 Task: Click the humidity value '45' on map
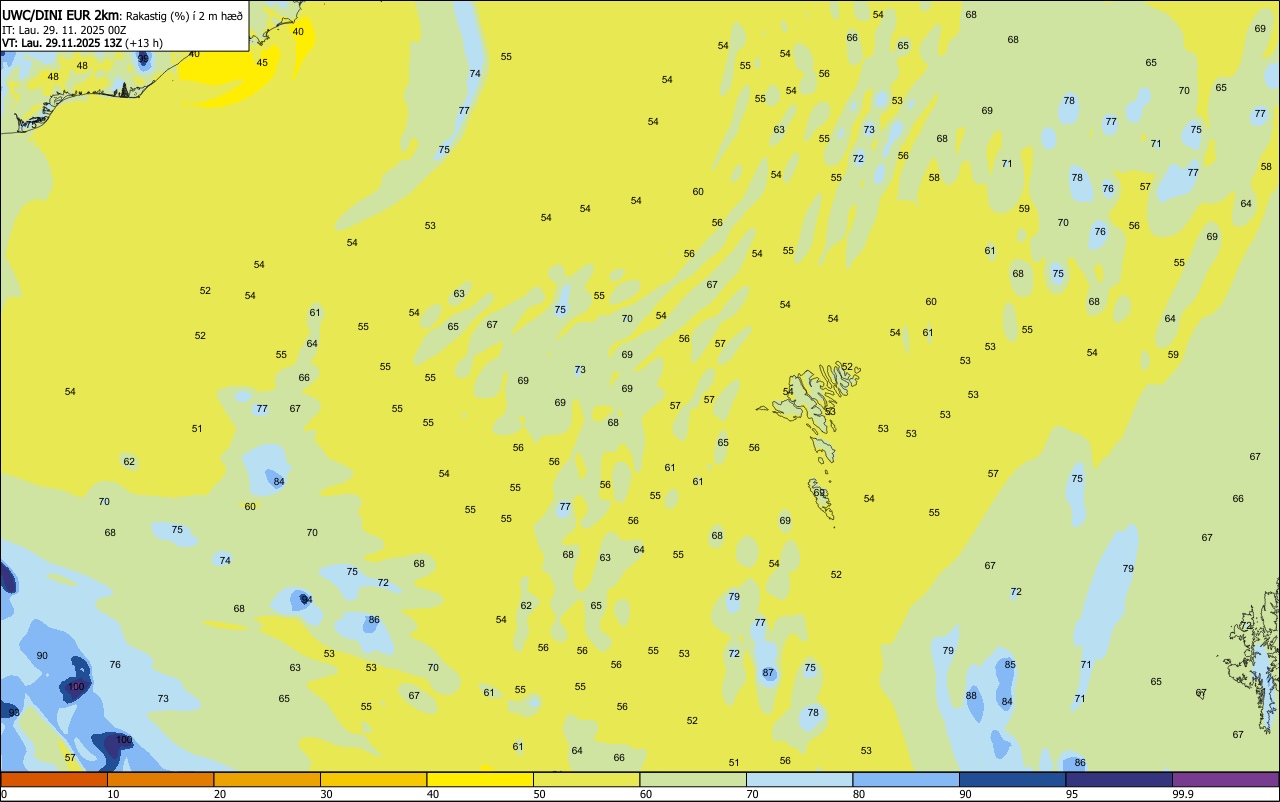(262, 63)
